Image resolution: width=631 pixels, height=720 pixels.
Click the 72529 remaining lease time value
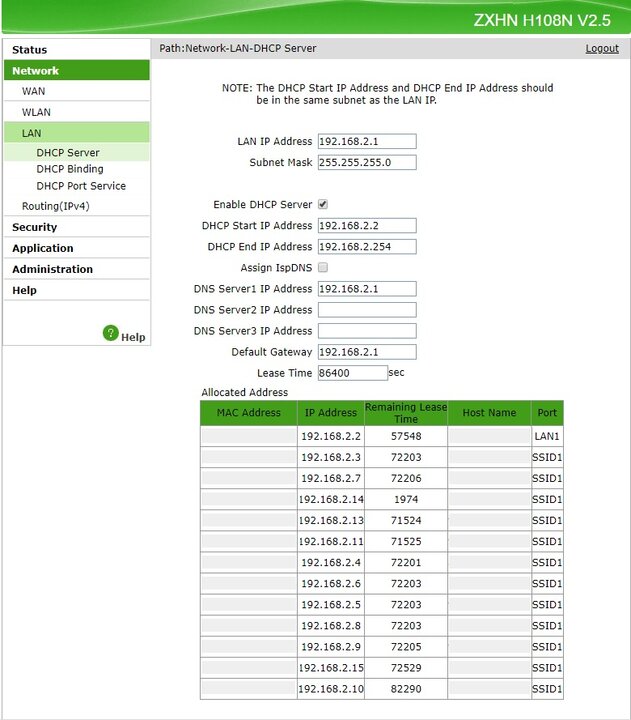tap(406, 668)
